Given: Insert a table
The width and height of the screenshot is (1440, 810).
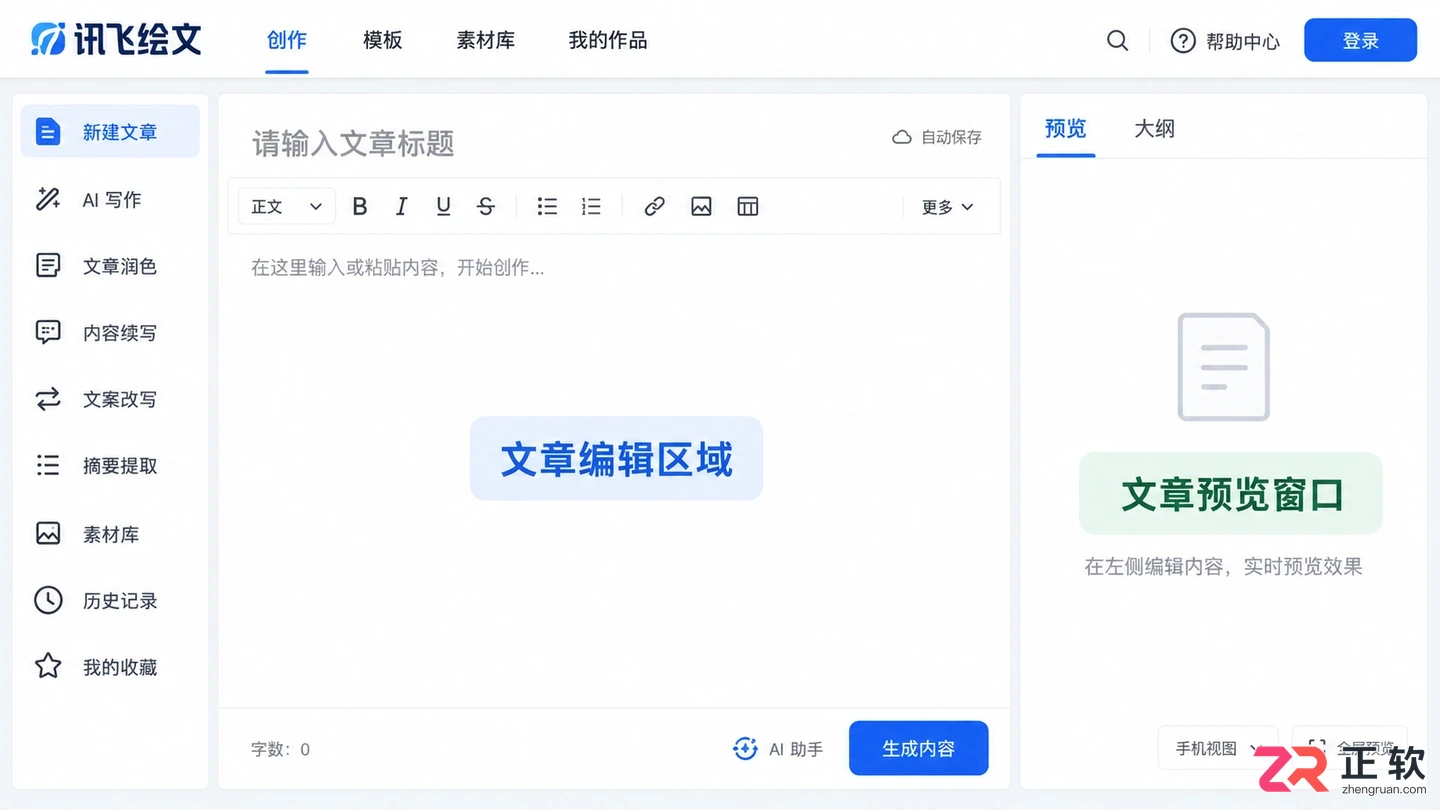Looking at the screenshot, I should (x=748, y=207).
